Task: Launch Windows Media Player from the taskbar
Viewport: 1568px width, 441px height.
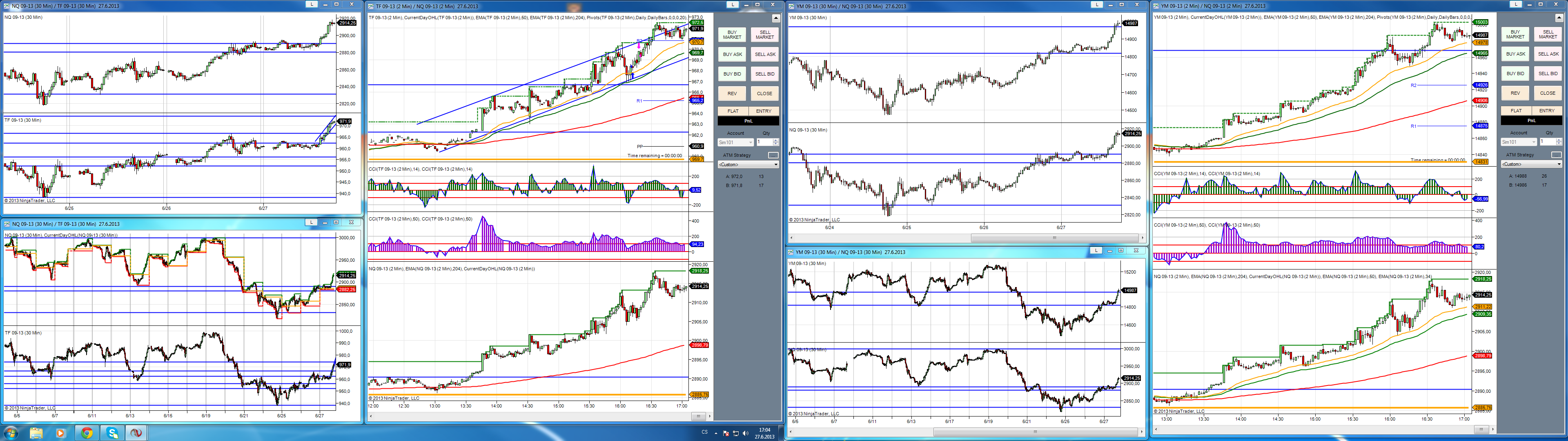Action: coord(60,433)
